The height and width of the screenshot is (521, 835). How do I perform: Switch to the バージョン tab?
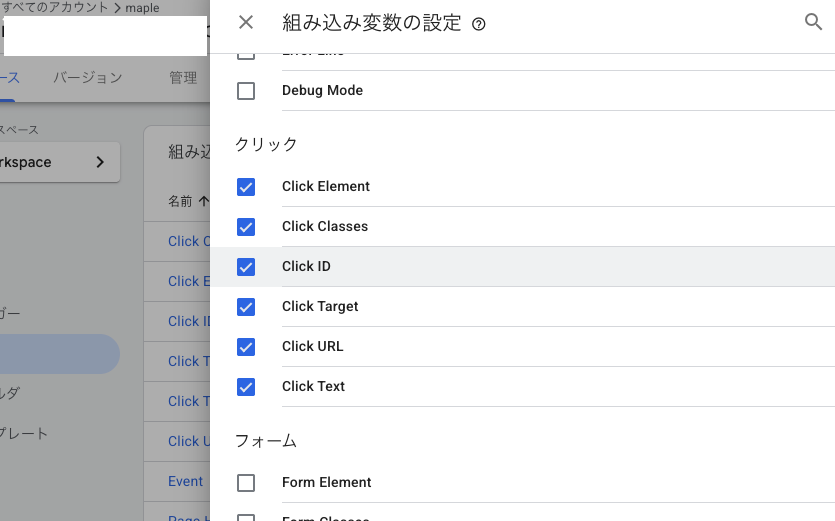point(88,78)
